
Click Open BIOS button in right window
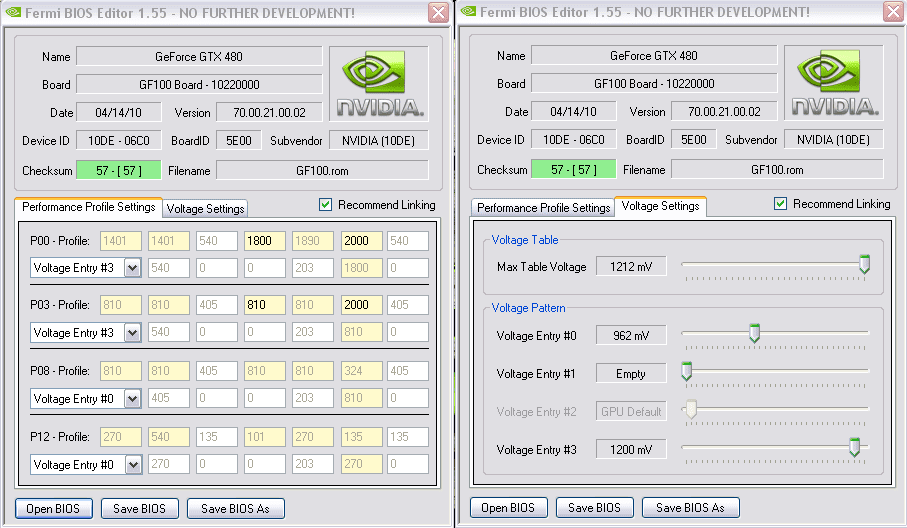tap(508, 507)
